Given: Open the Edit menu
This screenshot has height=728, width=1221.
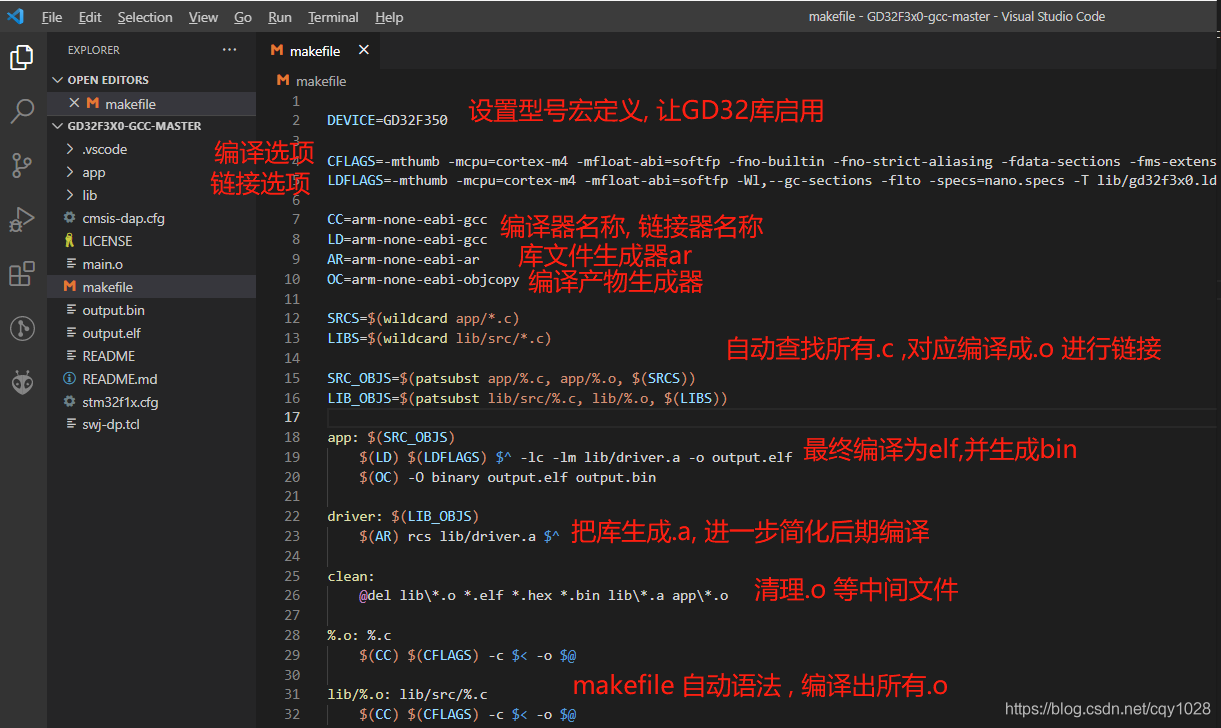Looking at the screenshot, I should [x=90, y=17].
